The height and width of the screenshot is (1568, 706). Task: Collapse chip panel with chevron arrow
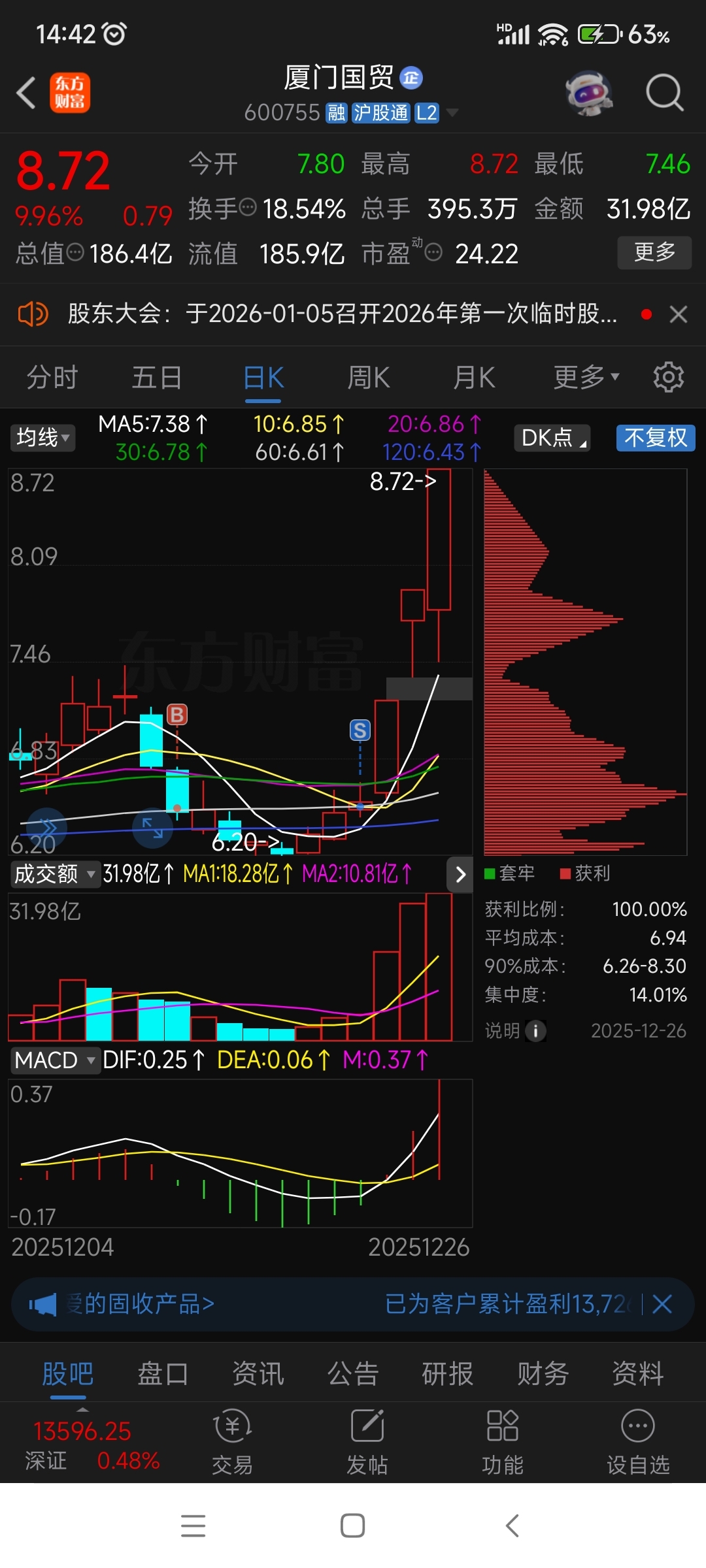click(460, 874)
